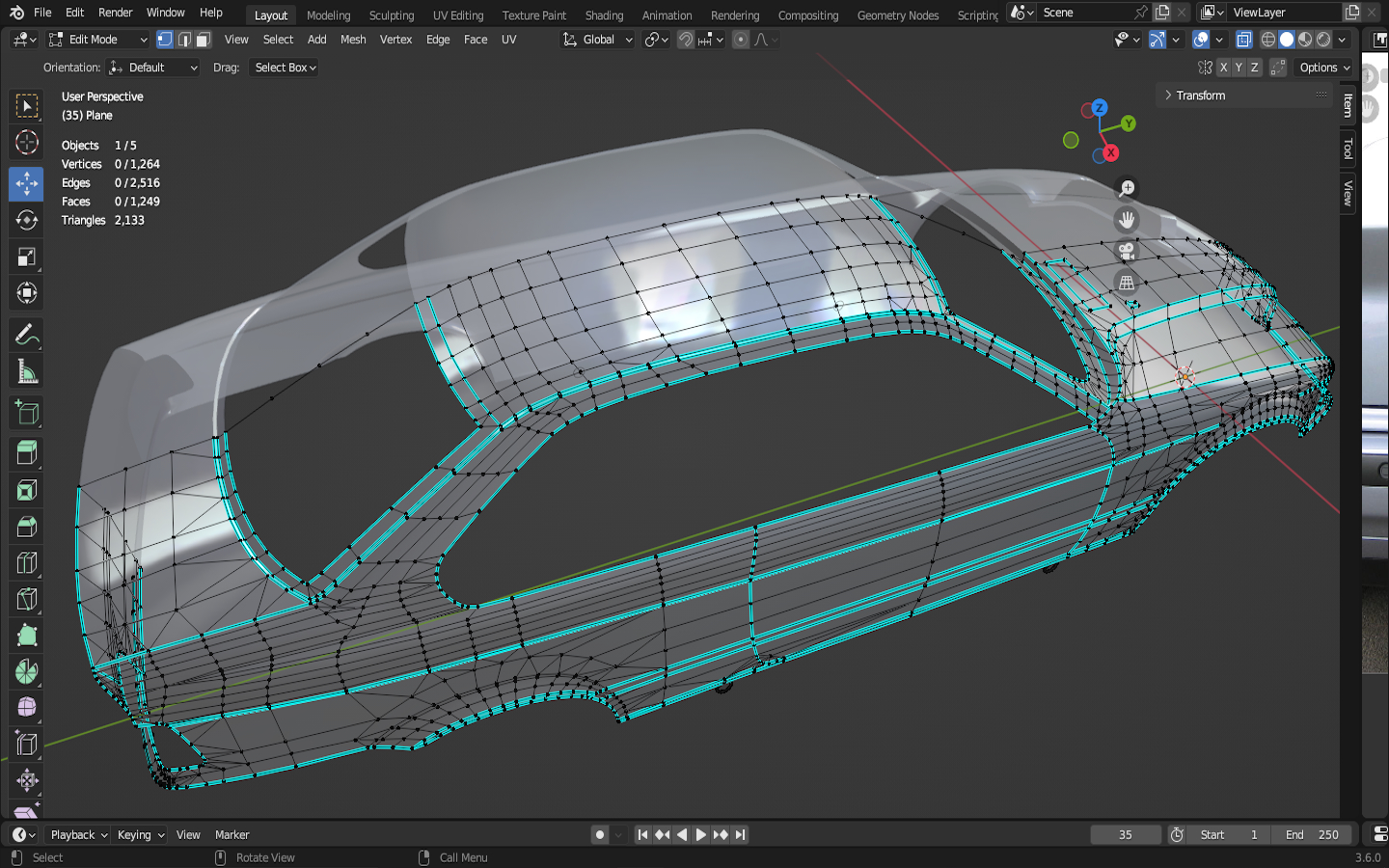Switch to the UV Editing workspace tab
This screenshot has height=868, width=1389.
[x=458, y=15]
